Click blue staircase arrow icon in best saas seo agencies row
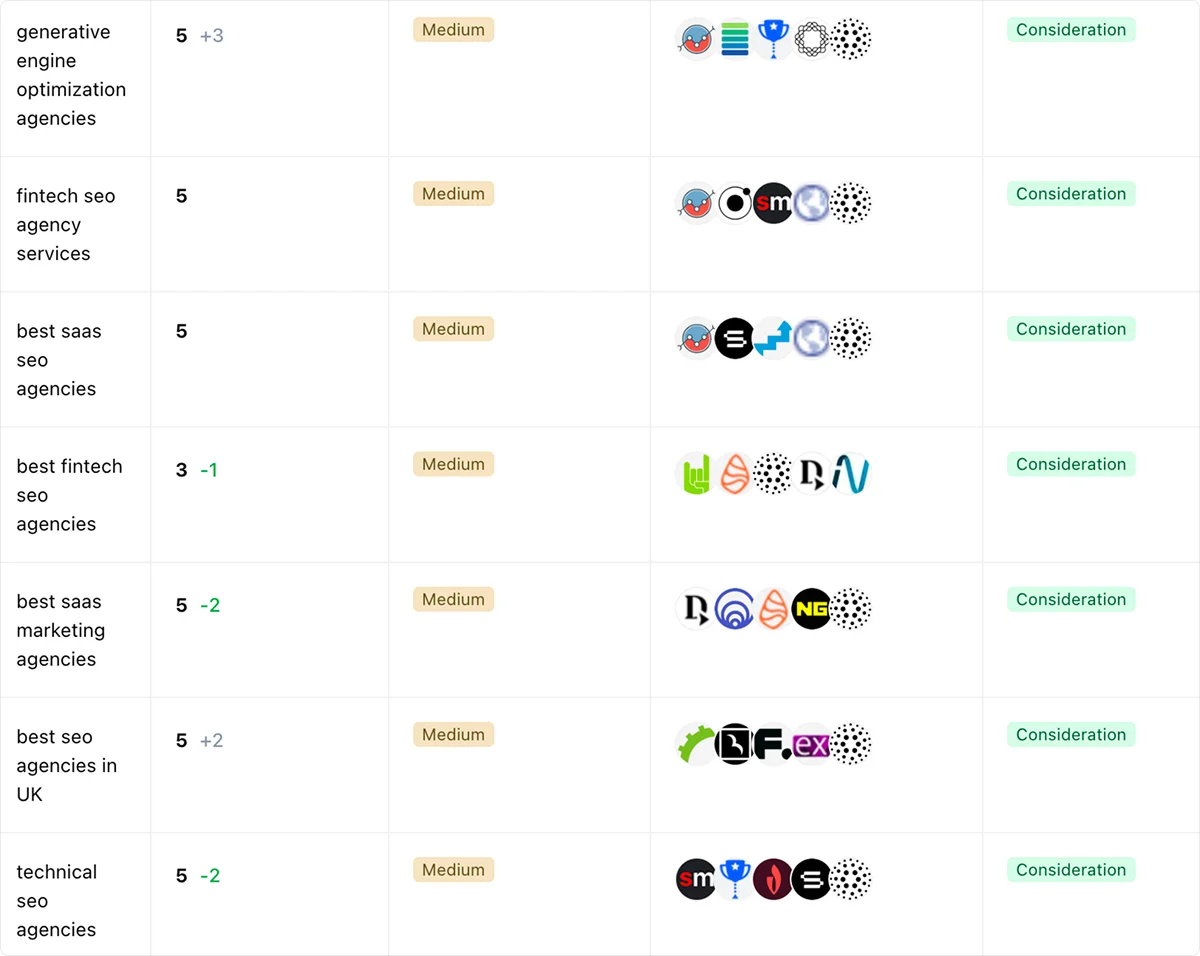The height and width of the screenshot is (956, 1200). click(773, 339)
